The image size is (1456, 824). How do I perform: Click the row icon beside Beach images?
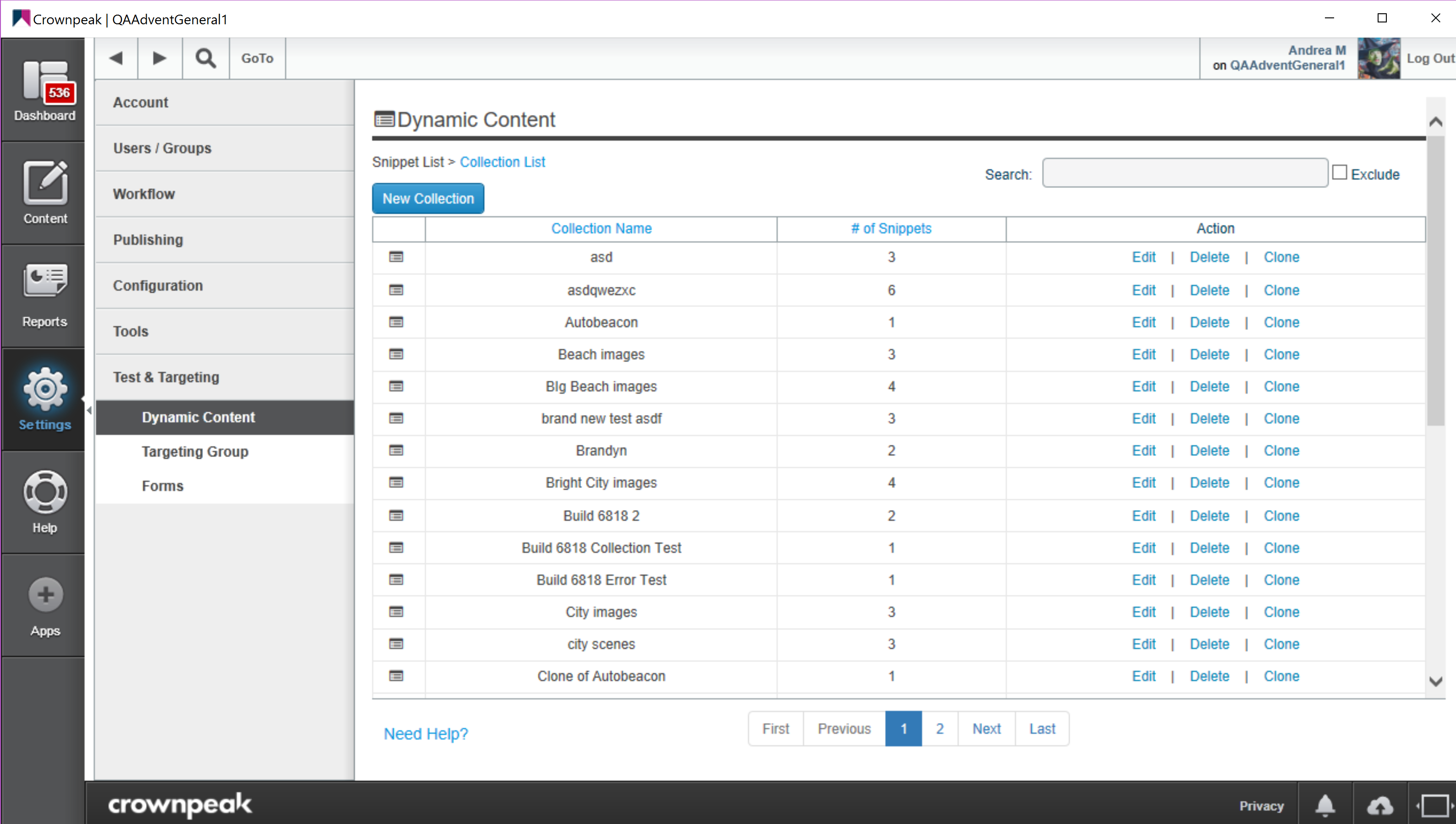pyautogui.click(x=396, y=355)
